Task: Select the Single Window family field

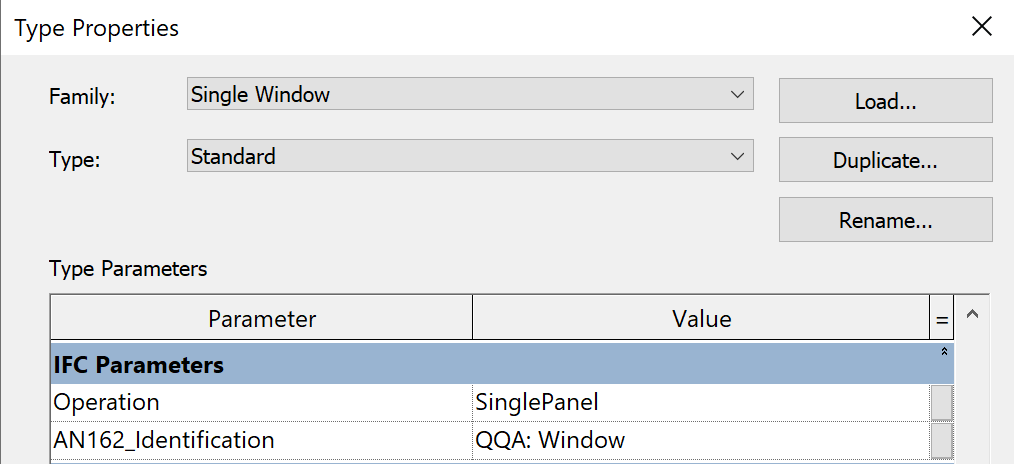Action: pos(470,94)
